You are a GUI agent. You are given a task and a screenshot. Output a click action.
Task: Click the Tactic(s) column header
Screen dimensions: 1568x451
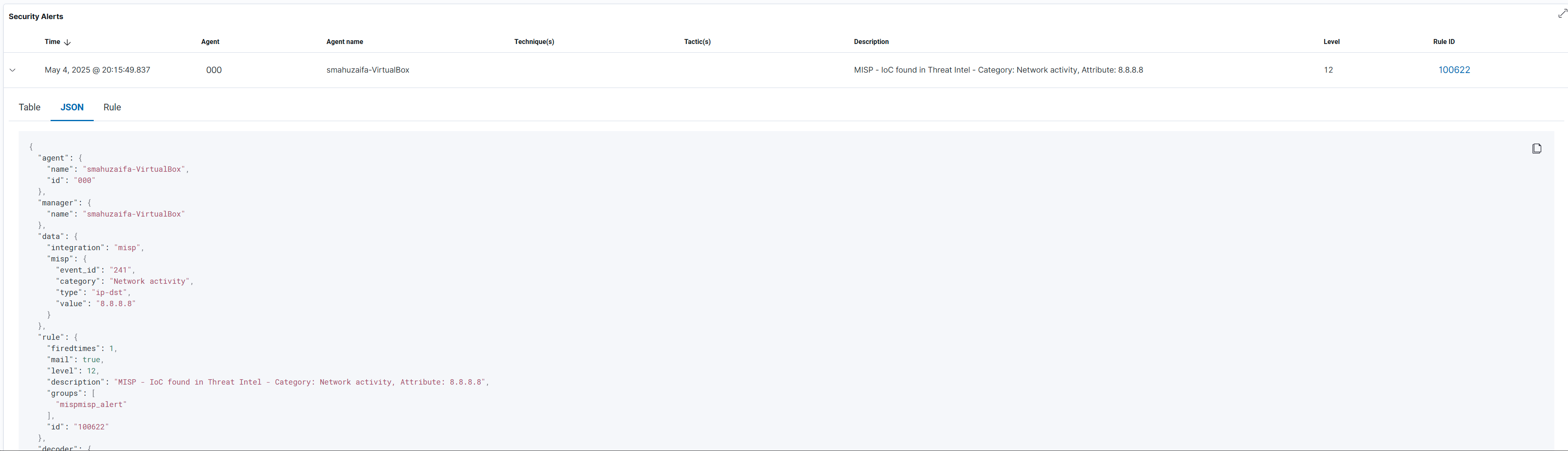697,42
